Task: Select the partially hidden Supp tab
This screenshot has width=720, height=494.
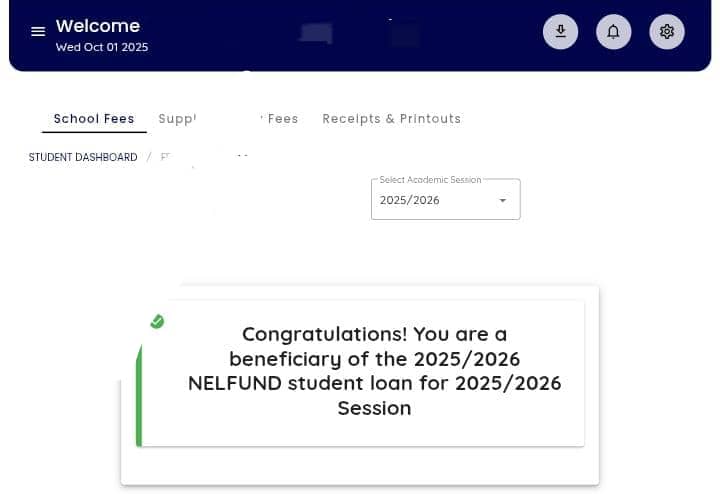Action: (177, 119)
